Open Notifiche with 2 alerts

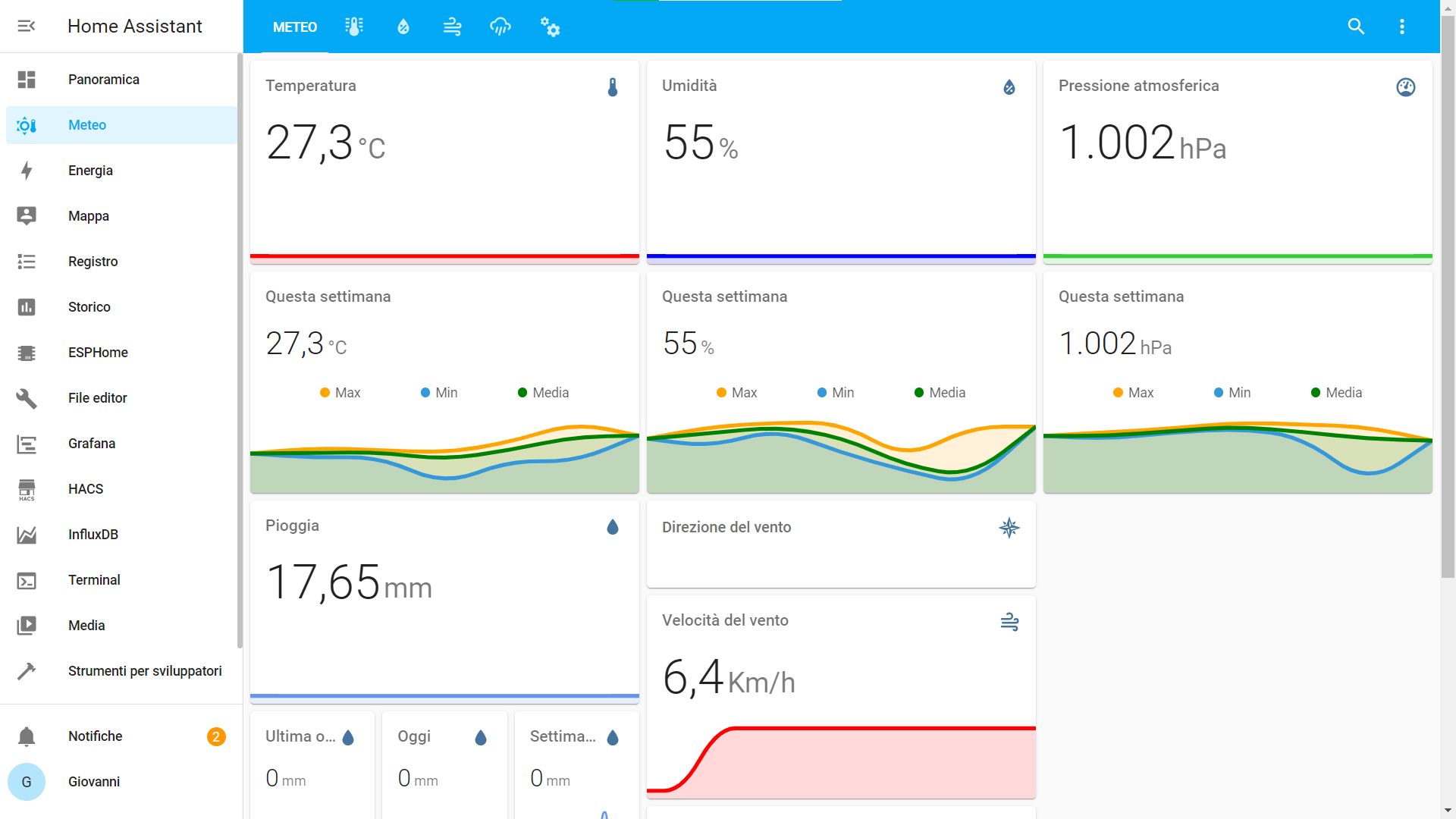coord(96,736)
